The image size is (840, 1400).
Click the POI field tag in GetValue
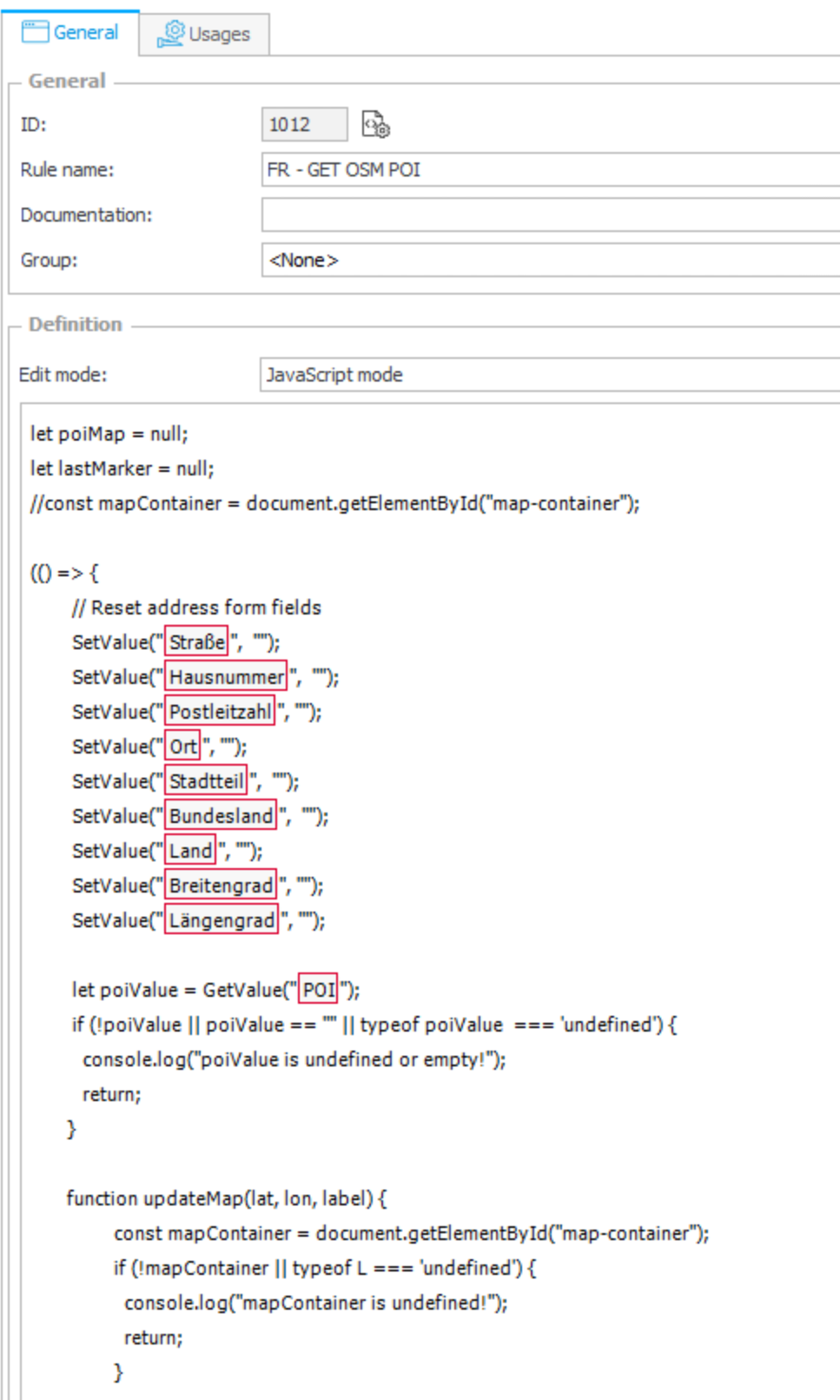[x=318, y=990]
